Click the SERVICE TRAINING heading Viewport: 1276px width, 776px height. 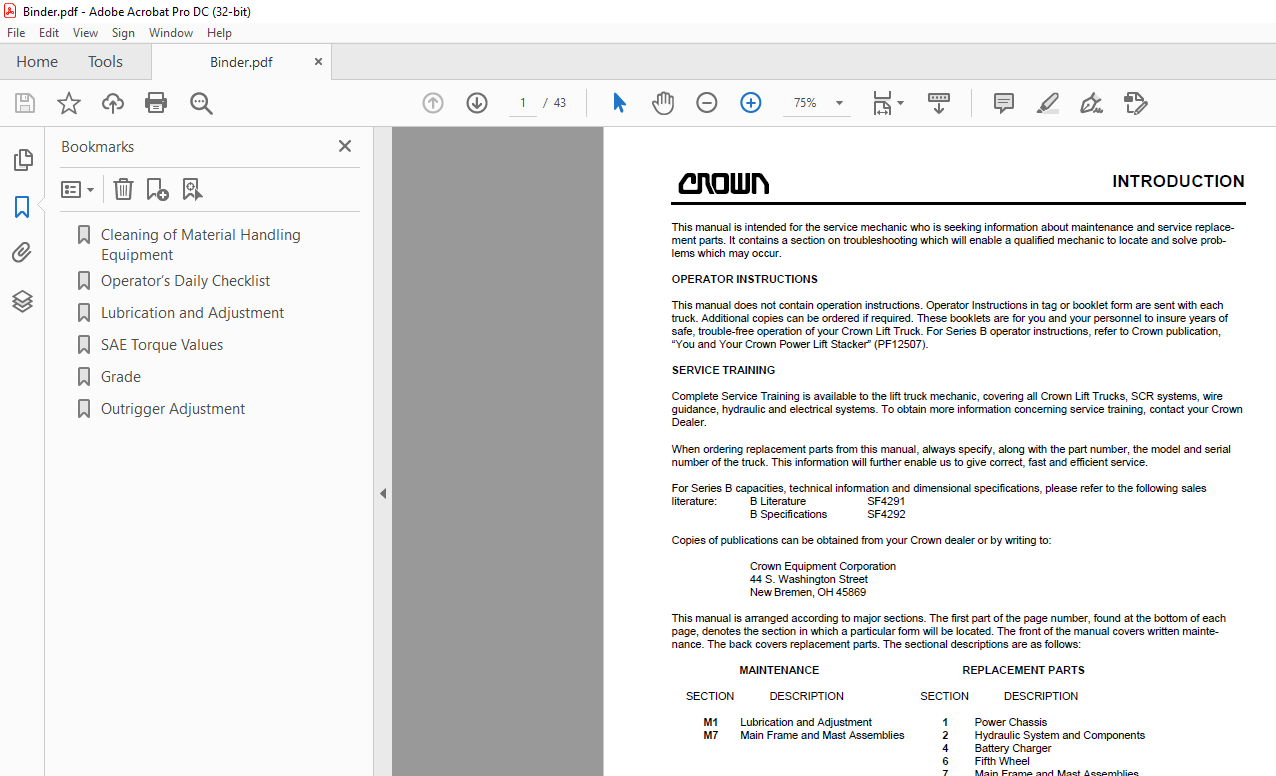tap(723, 370)
